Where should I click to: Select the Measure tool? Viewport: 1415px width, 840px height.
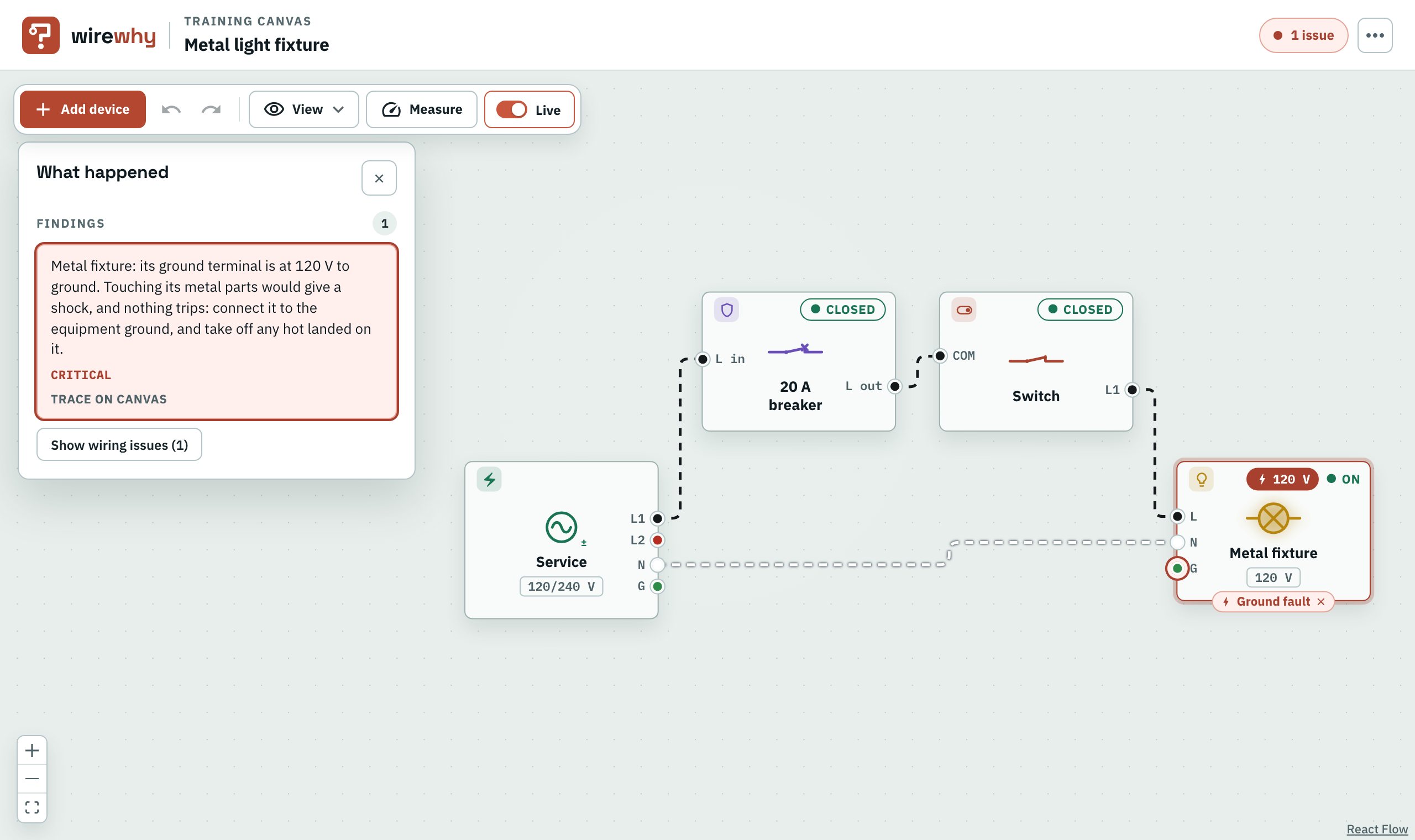pyautogui.click(x=422, y=109)
